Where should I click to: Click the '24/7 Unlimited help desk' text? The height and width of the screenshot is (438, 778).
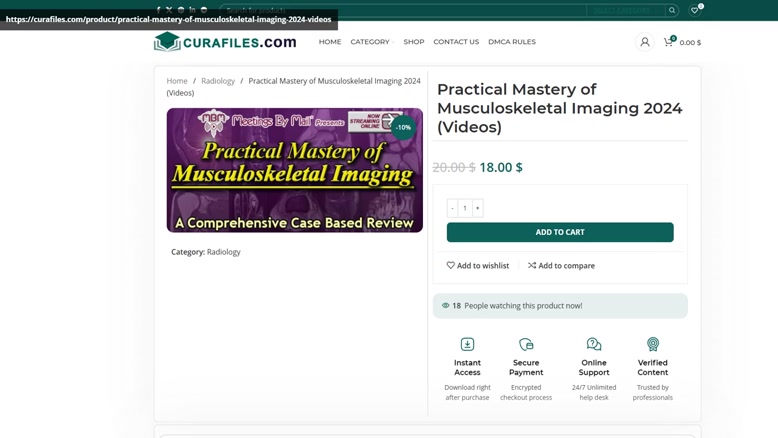pos(594,392)
